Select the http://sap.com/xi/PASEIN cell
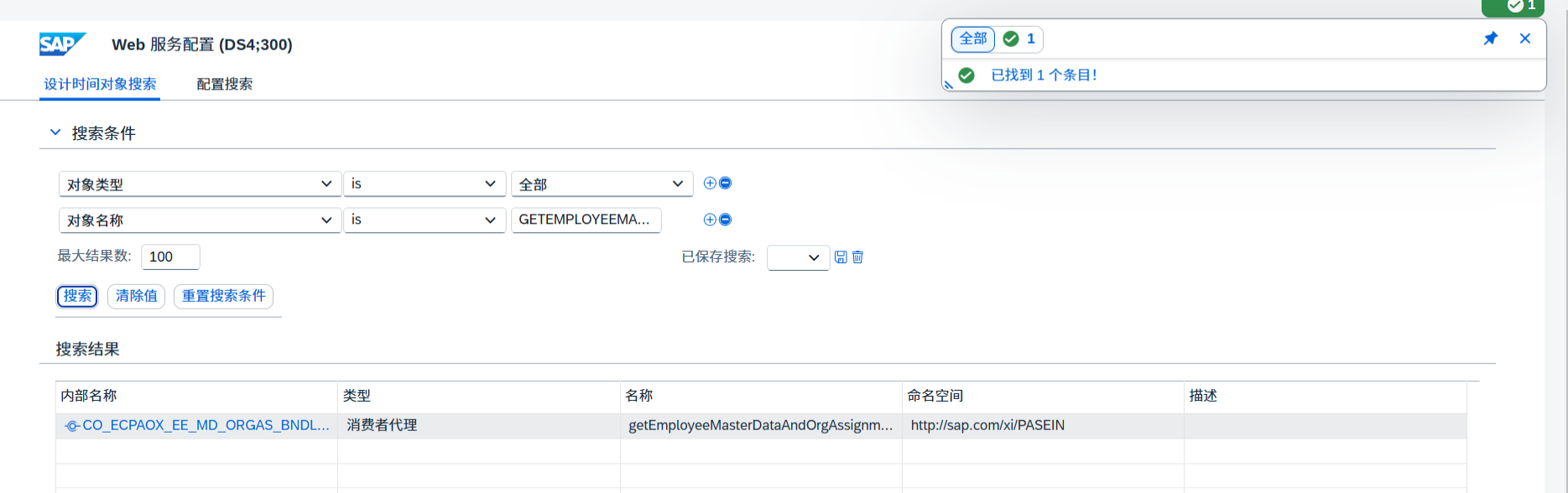The width and height of the screenshot is (1568, 493). 1043,426
